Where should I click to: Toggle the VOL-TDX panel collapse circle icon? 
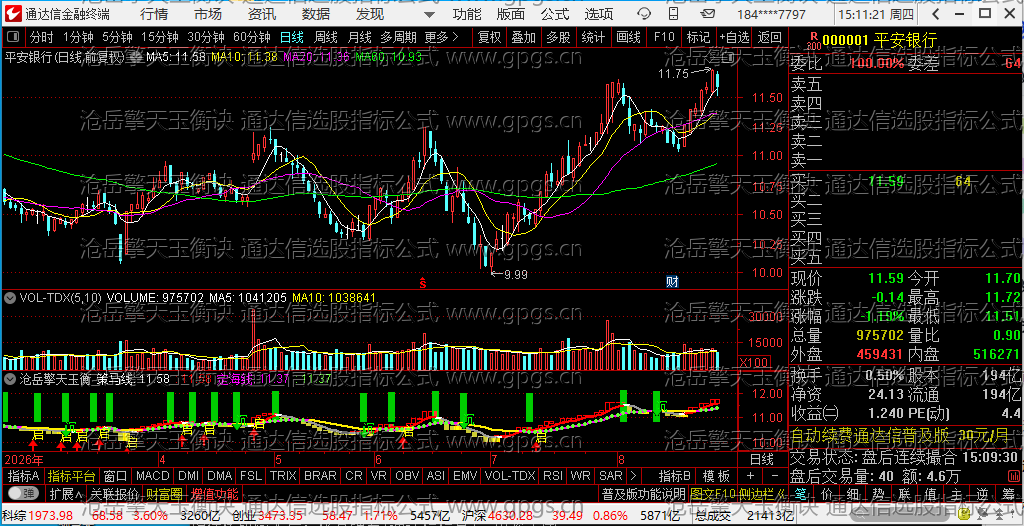(10, 297)
